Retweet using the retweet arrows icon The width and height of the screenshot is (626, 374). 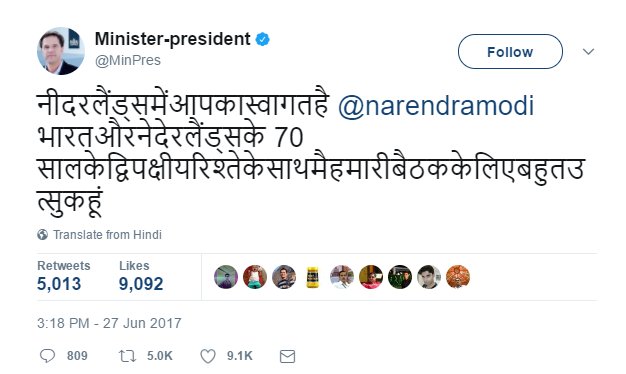pyautogui.click(x=127, y=356)
